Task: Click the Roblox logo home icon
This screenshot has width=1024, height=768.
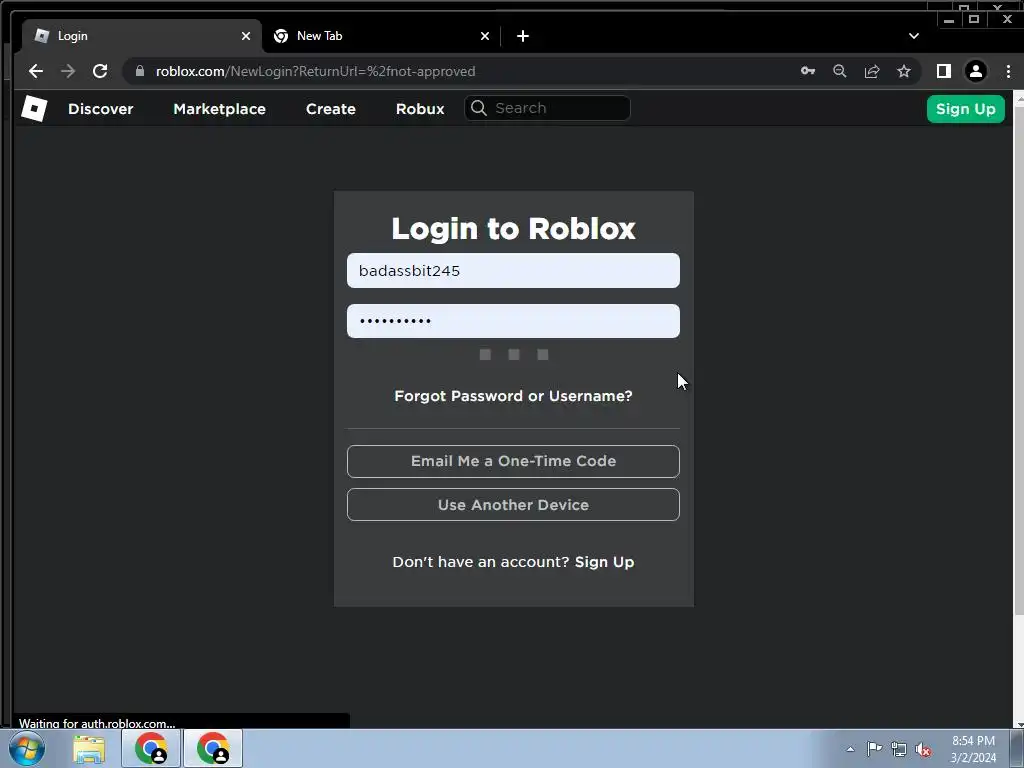Action: 34,108
